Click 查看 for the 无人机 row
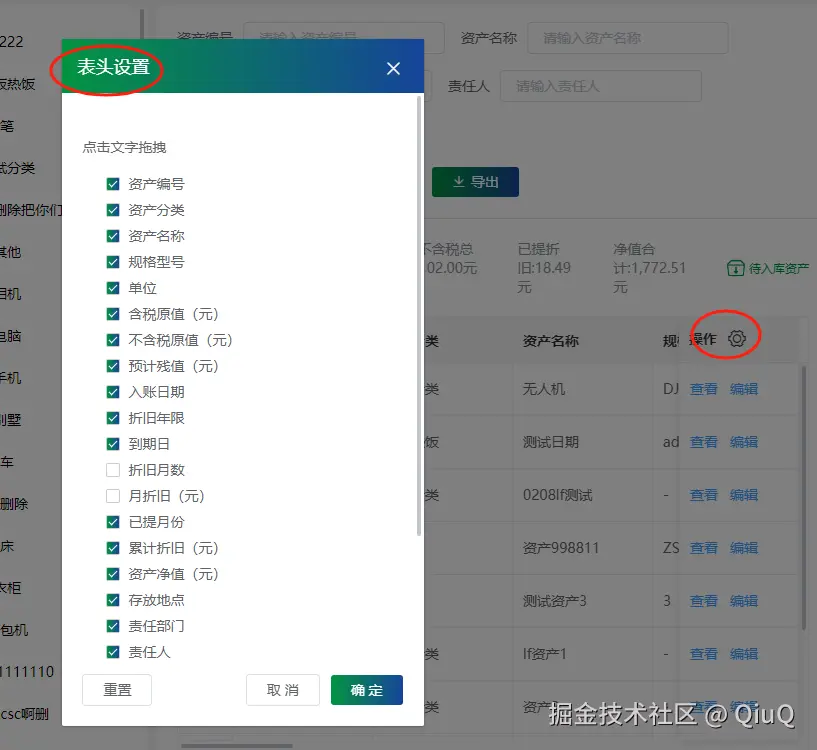This screenshot has height=750, width=817. tap(704, 389)
